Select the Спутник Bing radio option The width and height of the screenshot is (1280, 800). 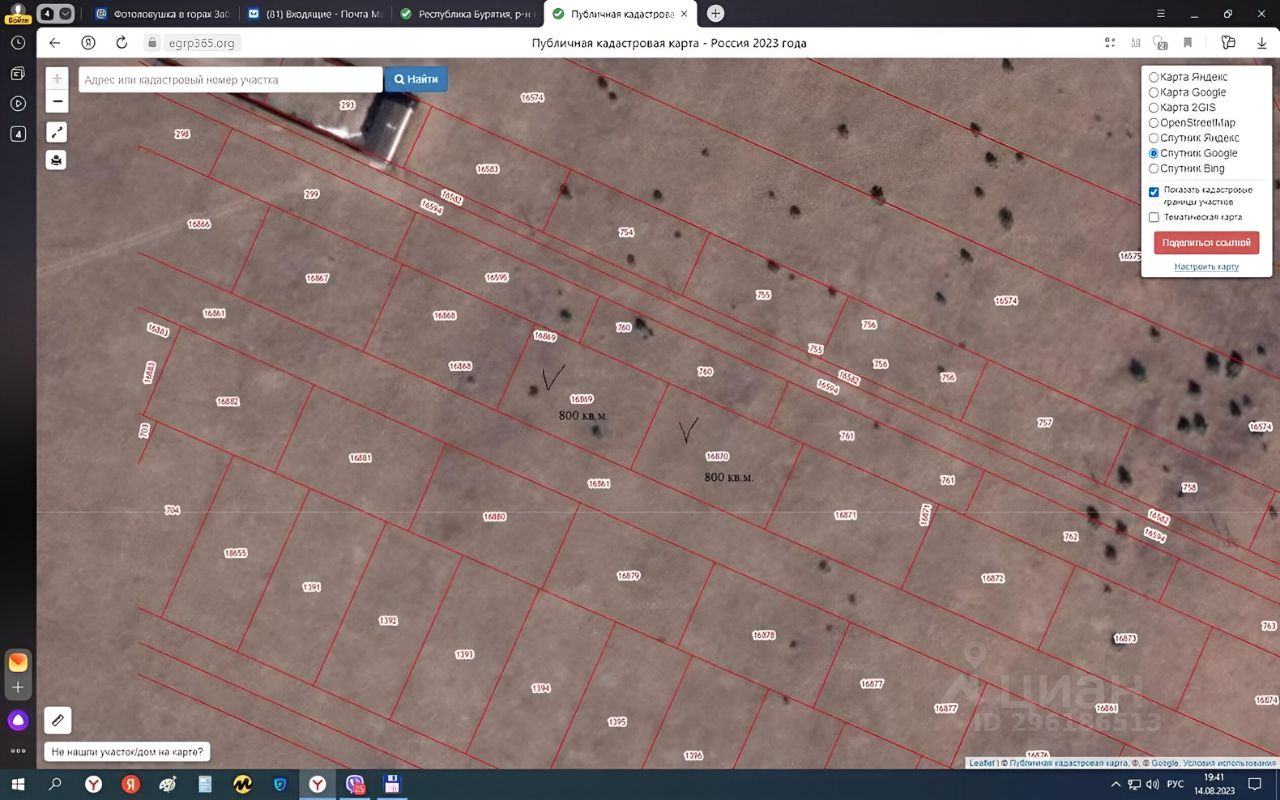coord(1154,168)
